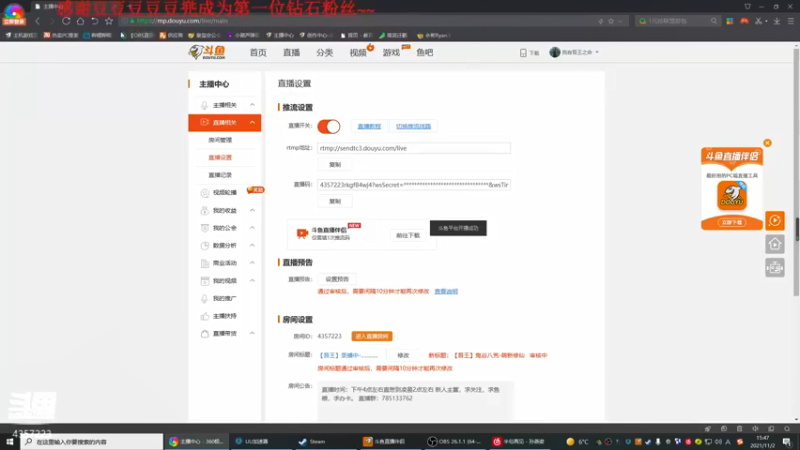Screen dimensions: 800x450
Task: Open 游戏 in the top navigation
Action: tap(391, 53)
